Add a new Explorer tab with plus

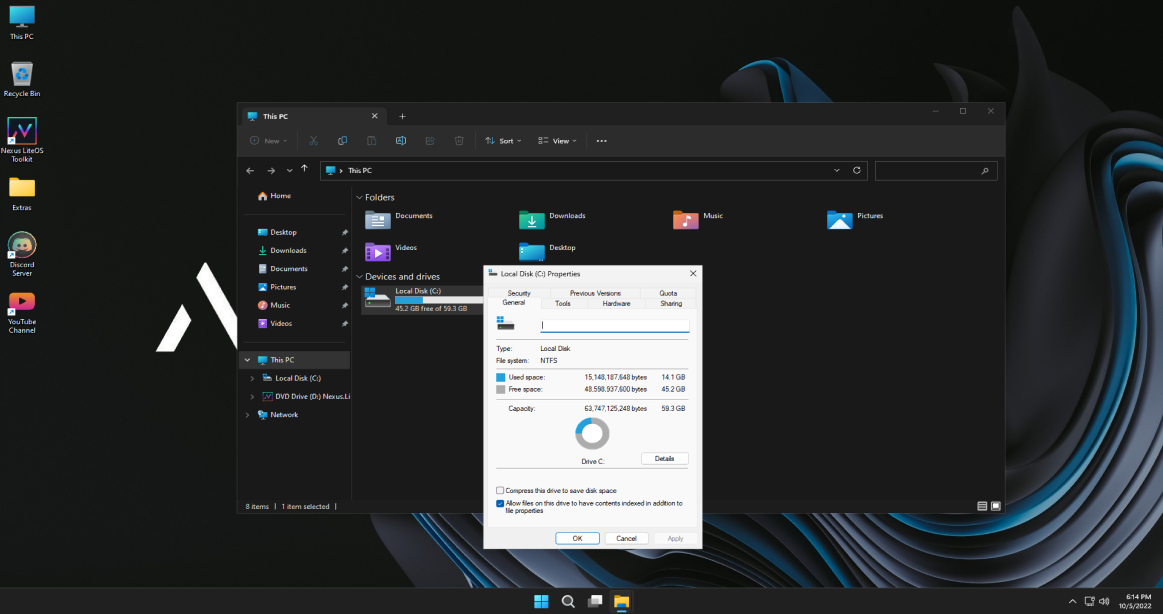pos(402,116)
